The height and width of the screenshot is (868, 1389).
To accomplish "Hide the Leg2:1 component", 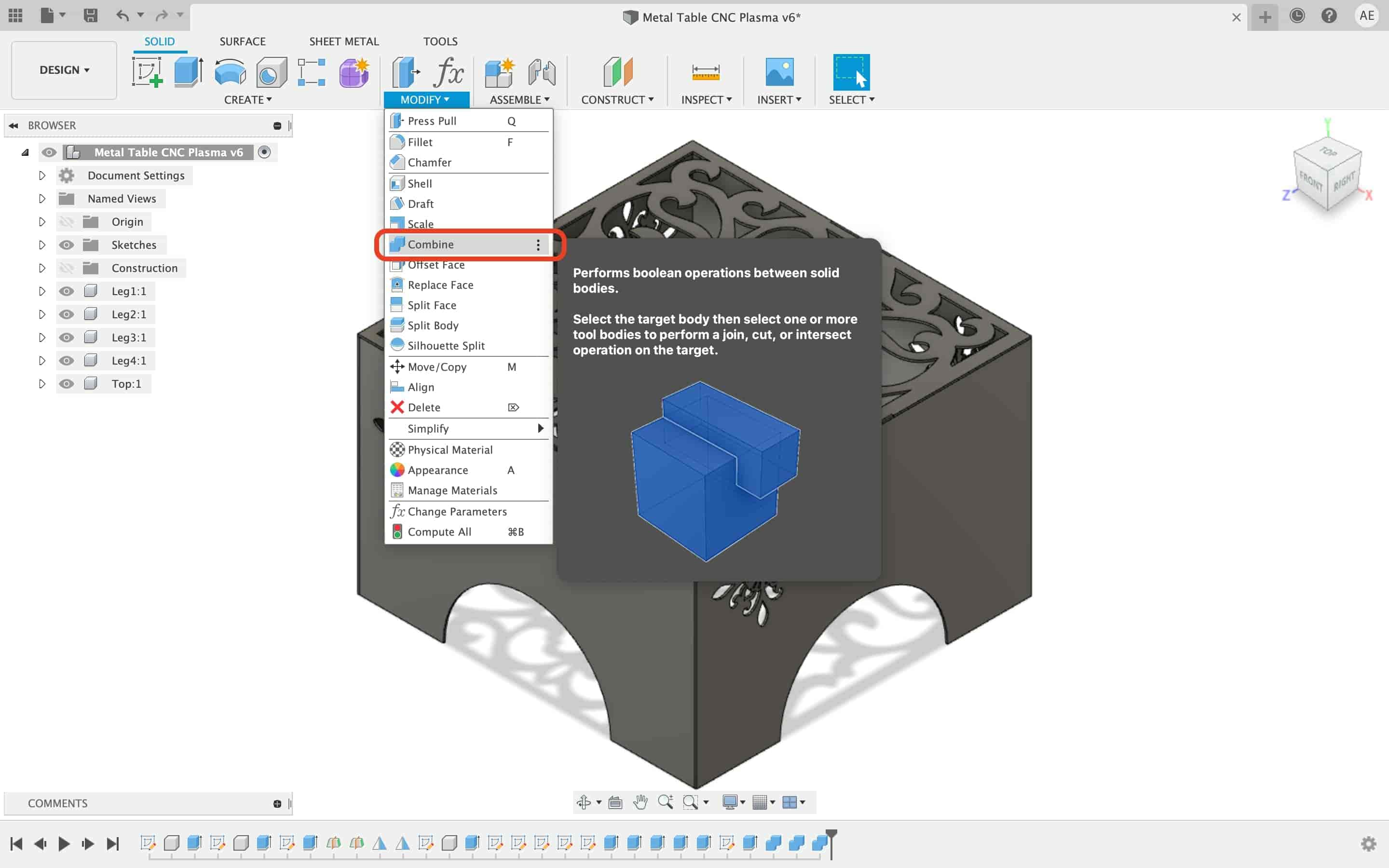I will 67,314.
